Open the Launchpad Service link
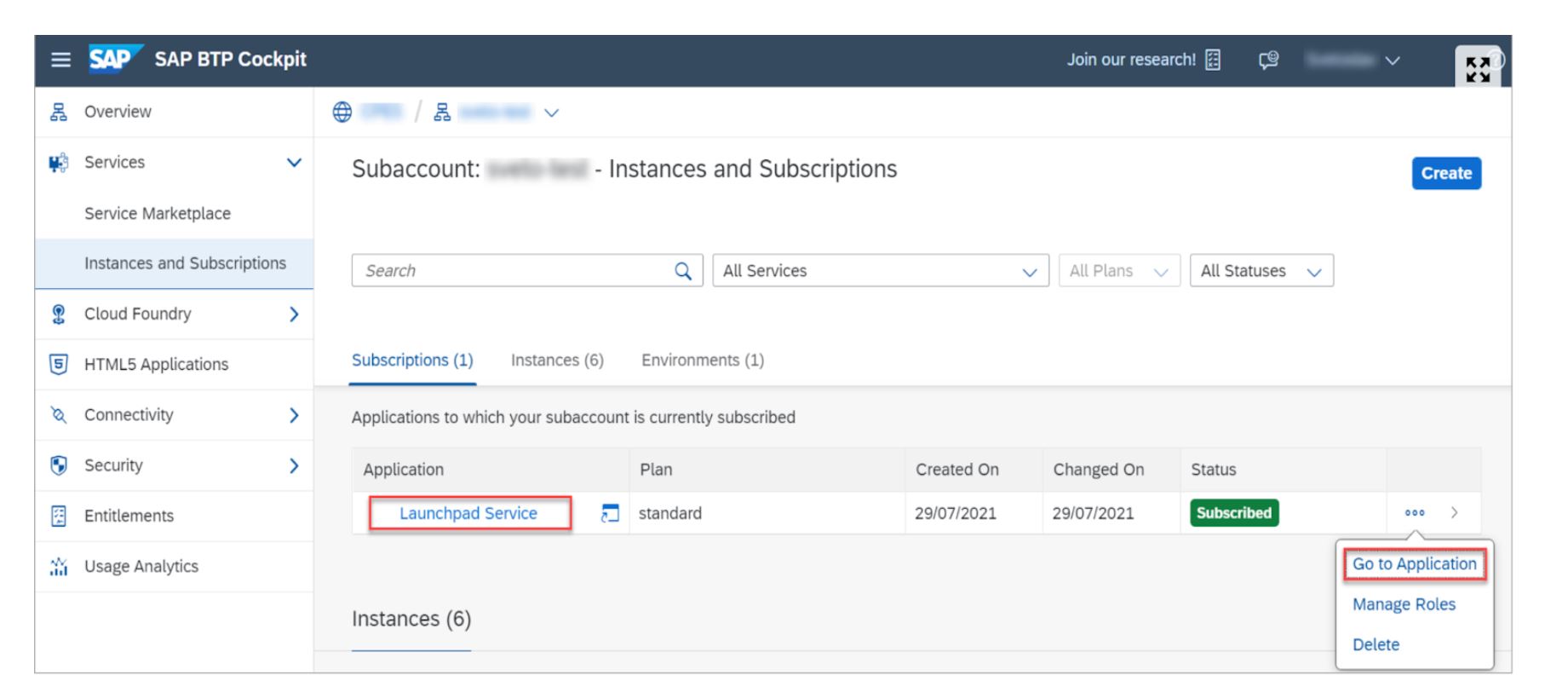The image size is (1568, 698). coord(468,513)
